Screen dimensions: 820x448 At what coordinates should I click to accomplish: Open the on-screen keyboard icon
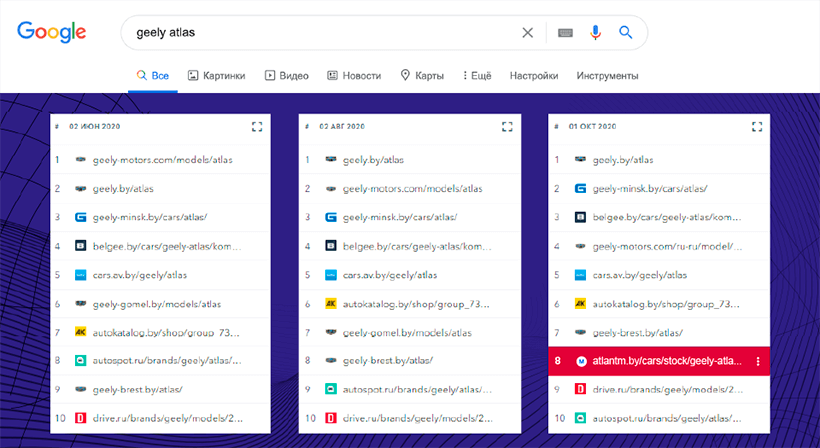565,32
